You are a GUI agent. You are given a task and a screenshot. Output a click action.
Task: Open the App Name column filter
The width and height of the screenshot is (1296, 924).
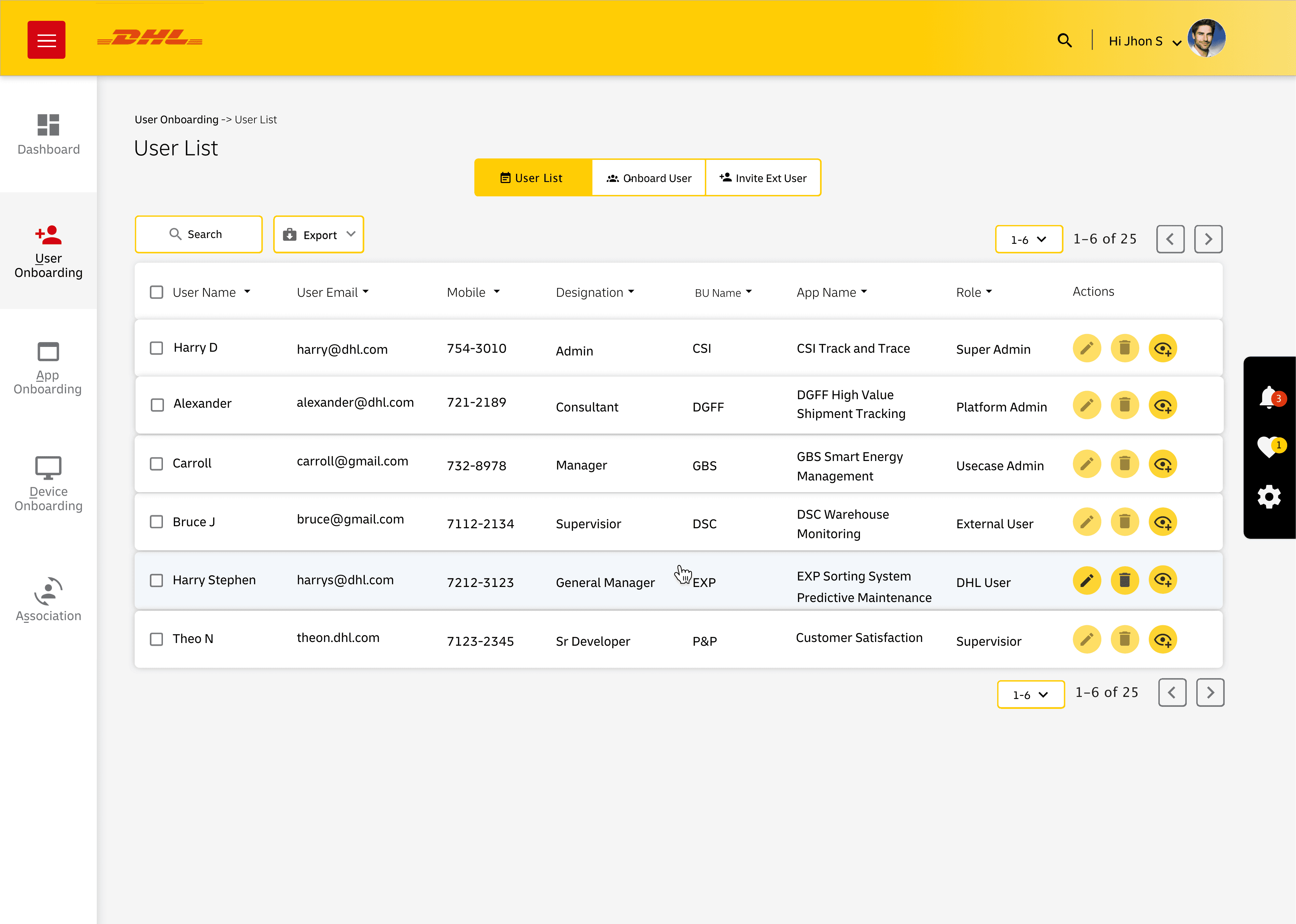[864, 291]
